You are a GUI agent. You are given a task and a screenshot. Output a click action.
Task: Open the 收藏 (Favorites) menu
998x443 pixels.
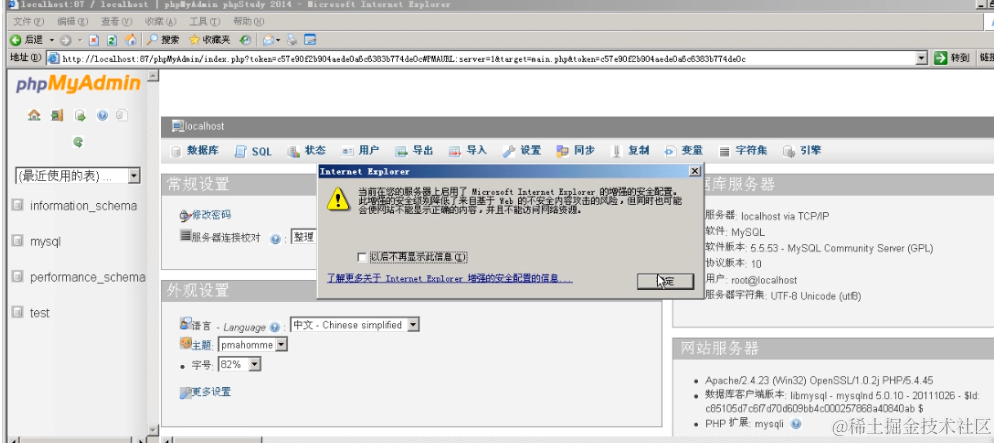(160, 22)
